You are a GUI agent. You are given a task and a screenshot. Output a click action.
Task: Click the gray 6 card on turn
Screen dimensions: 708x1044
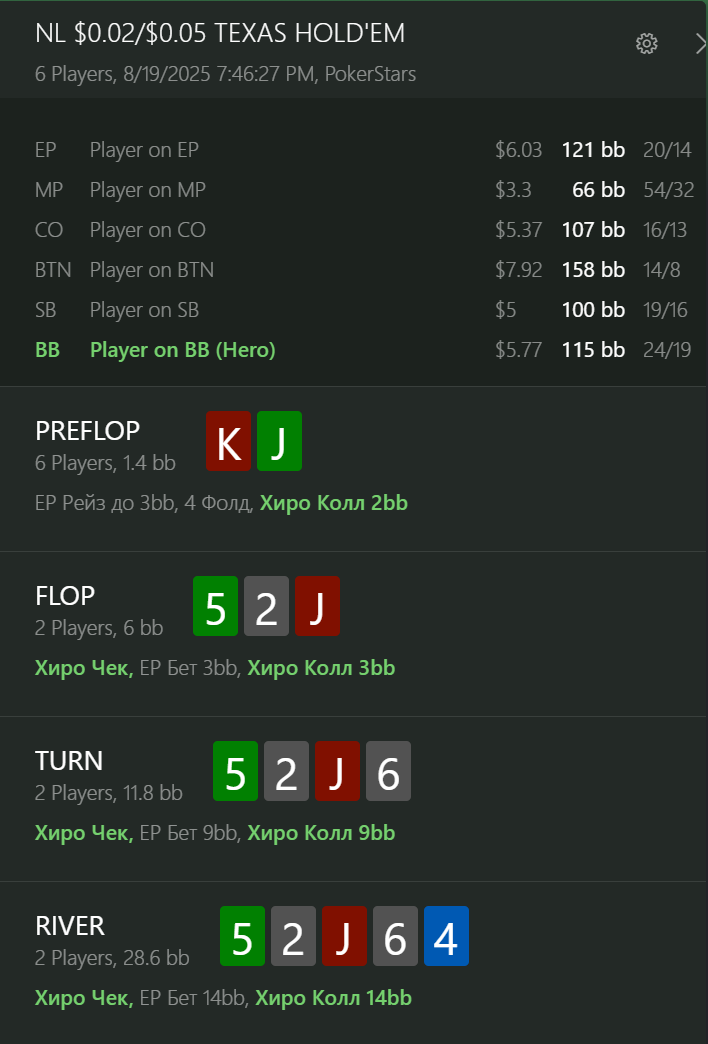[388, 771]
